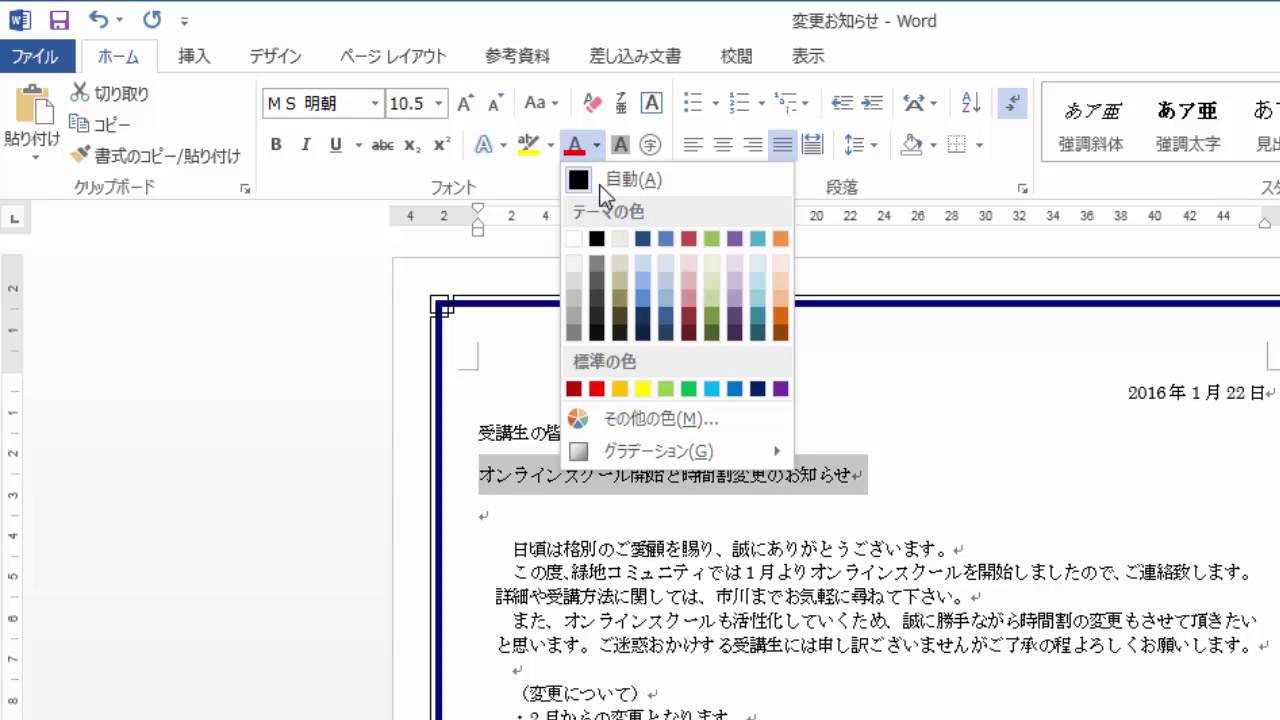The width and height of the screenshot is (1280, 720).
Task: Switch to the 参考資料 (References) tab
Action: click(517, 57)
